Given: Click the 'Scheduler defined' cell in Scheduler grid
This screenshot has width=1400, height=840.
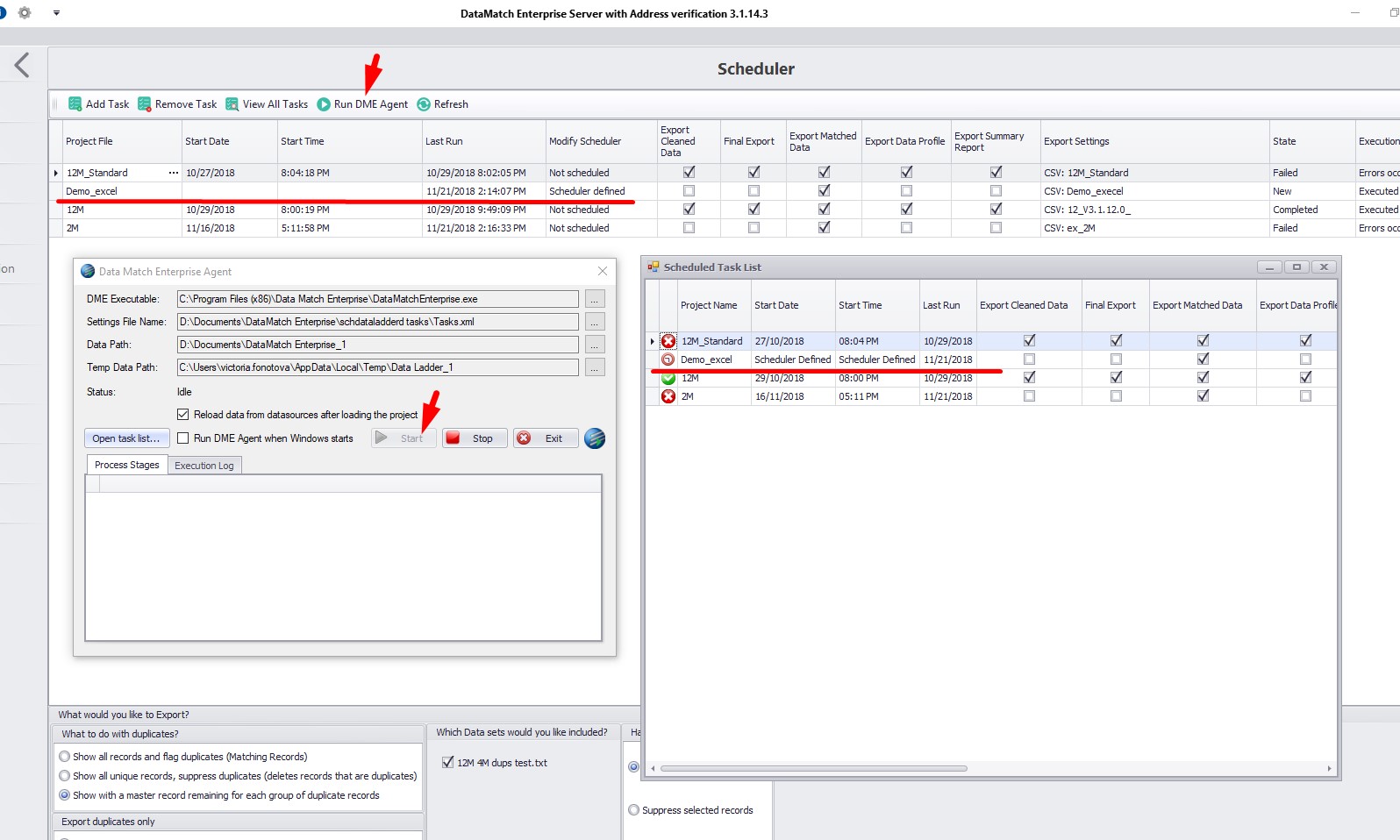Looking at the screenshot, I should coord(601,191).
